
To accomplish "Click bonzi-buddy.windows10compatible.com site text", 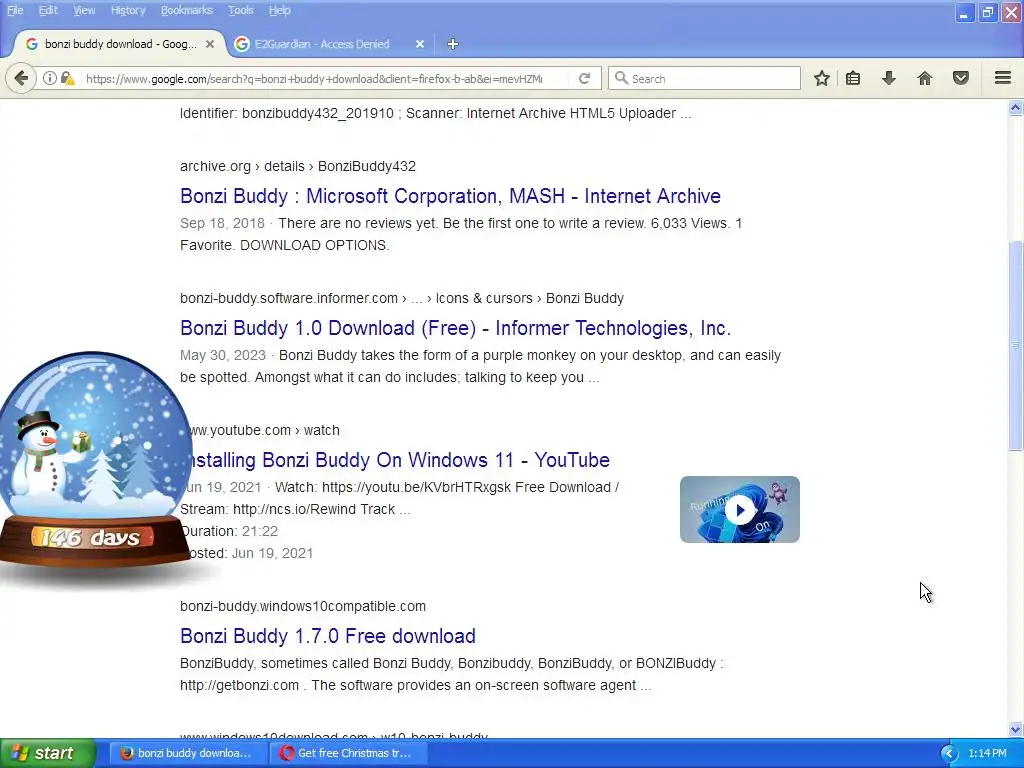I will pyautogui.click(x=303, y=606).
